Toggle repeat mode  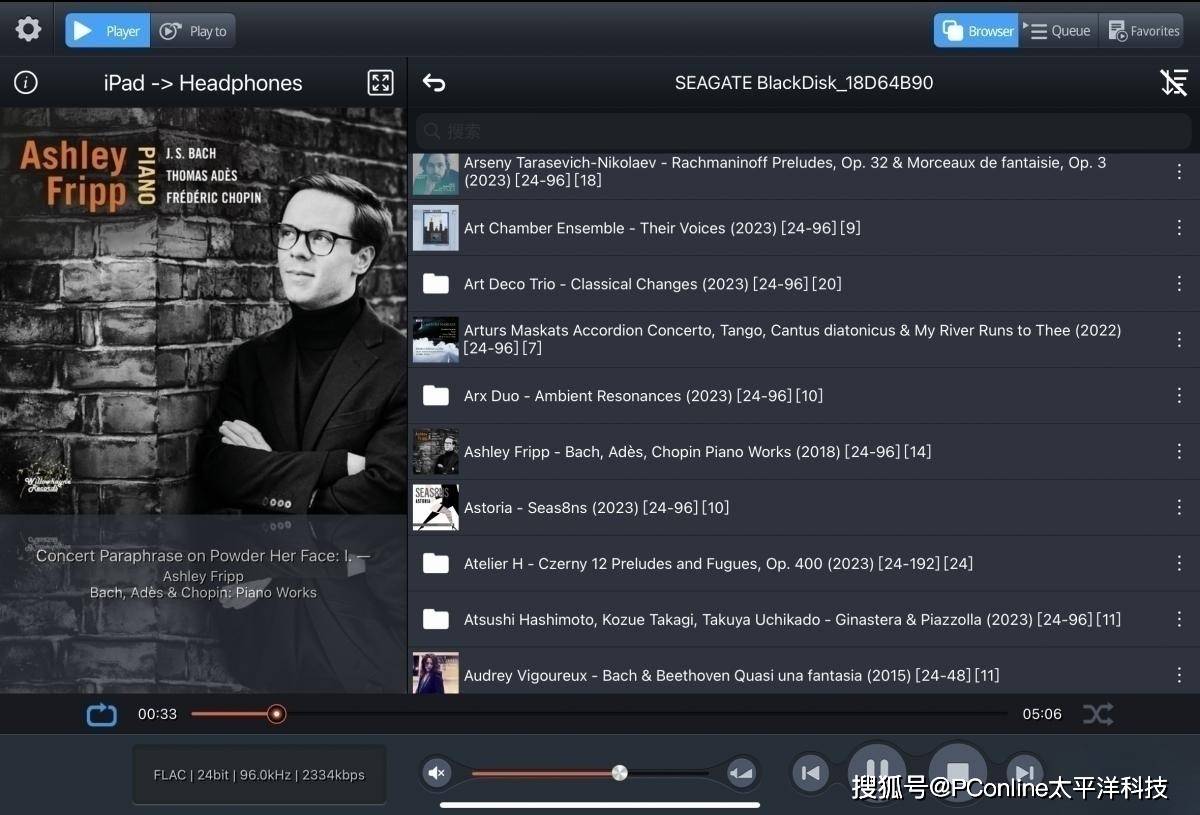click(101, 714)
